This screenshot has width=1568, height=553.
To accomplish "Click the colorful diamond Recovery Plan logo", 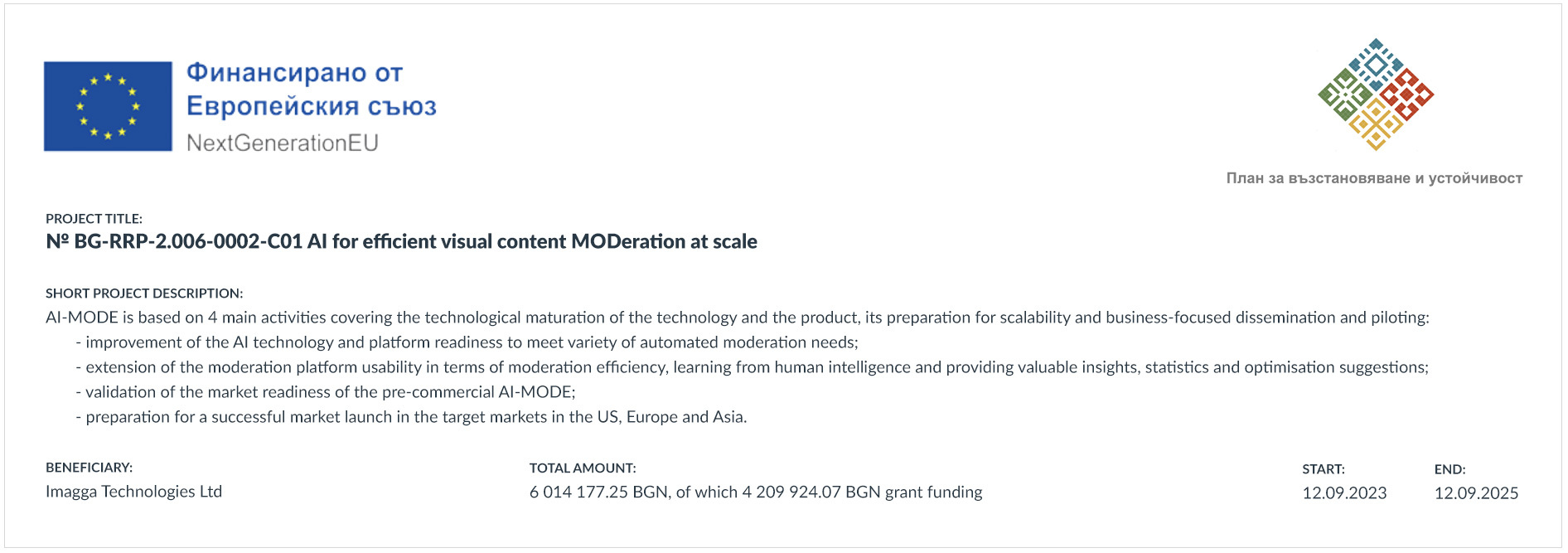I will [x=1375, y=94].
